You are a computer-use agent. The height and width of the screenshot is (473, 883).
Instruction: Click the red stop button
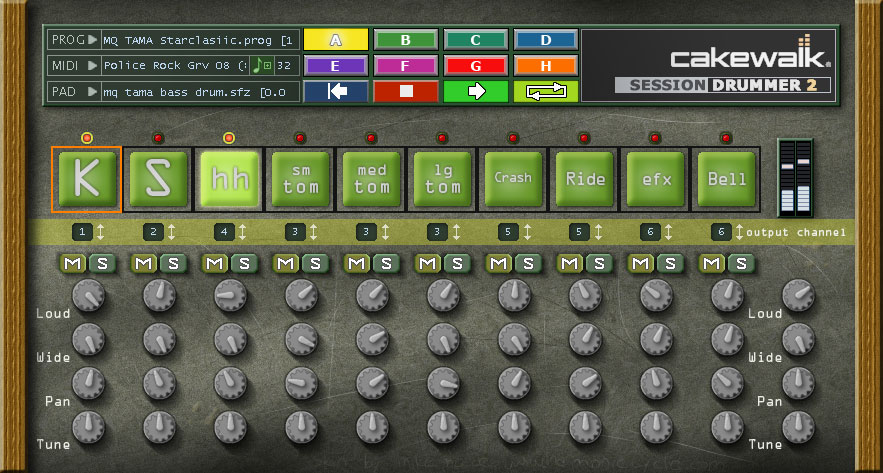[406, 91]
